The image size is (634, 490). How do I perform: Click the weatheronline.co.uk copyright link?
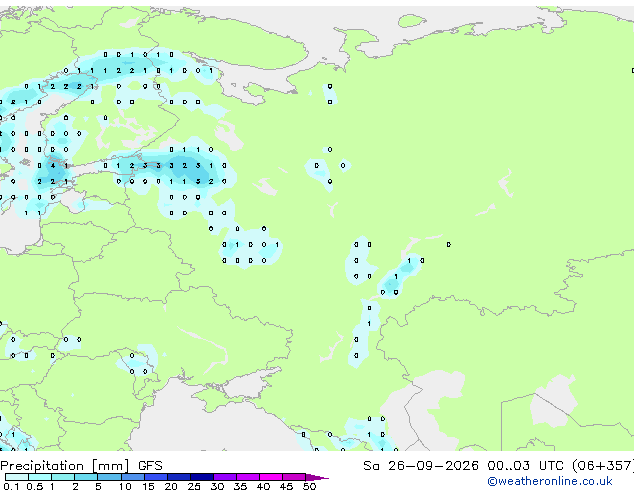coord(549,481)
